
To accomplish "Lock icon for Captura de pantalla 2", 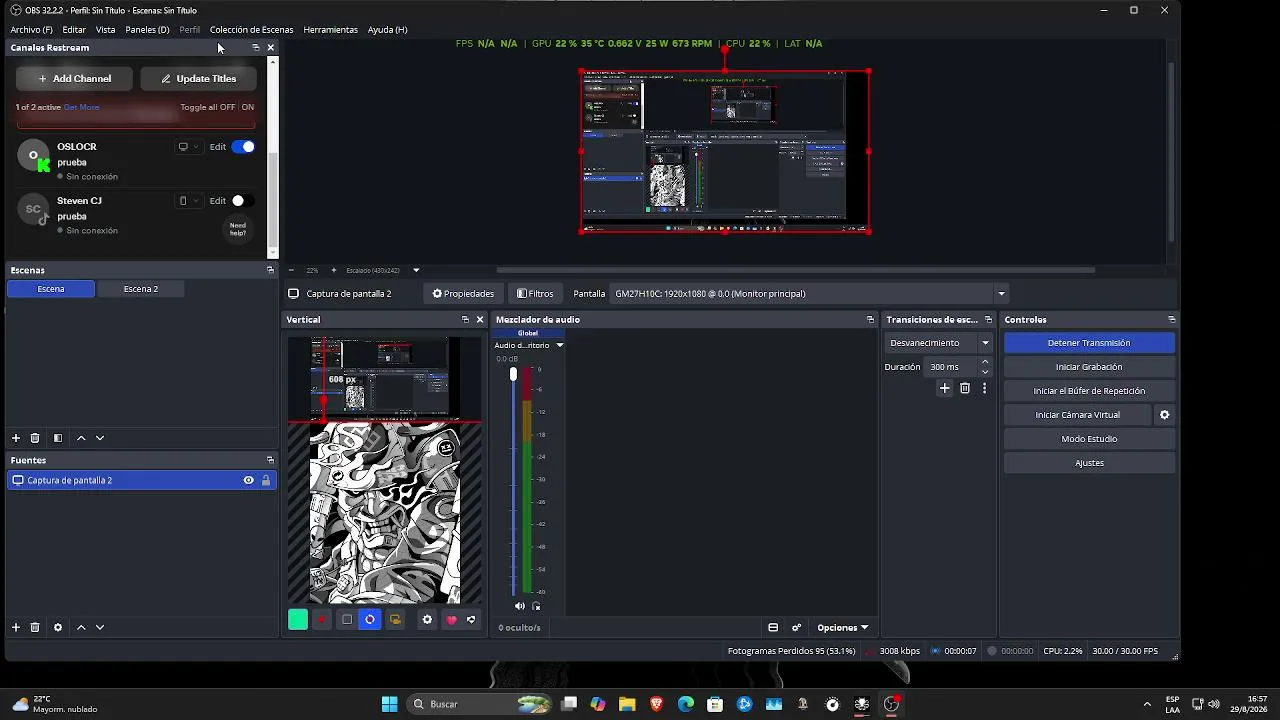I will (266, 480).
